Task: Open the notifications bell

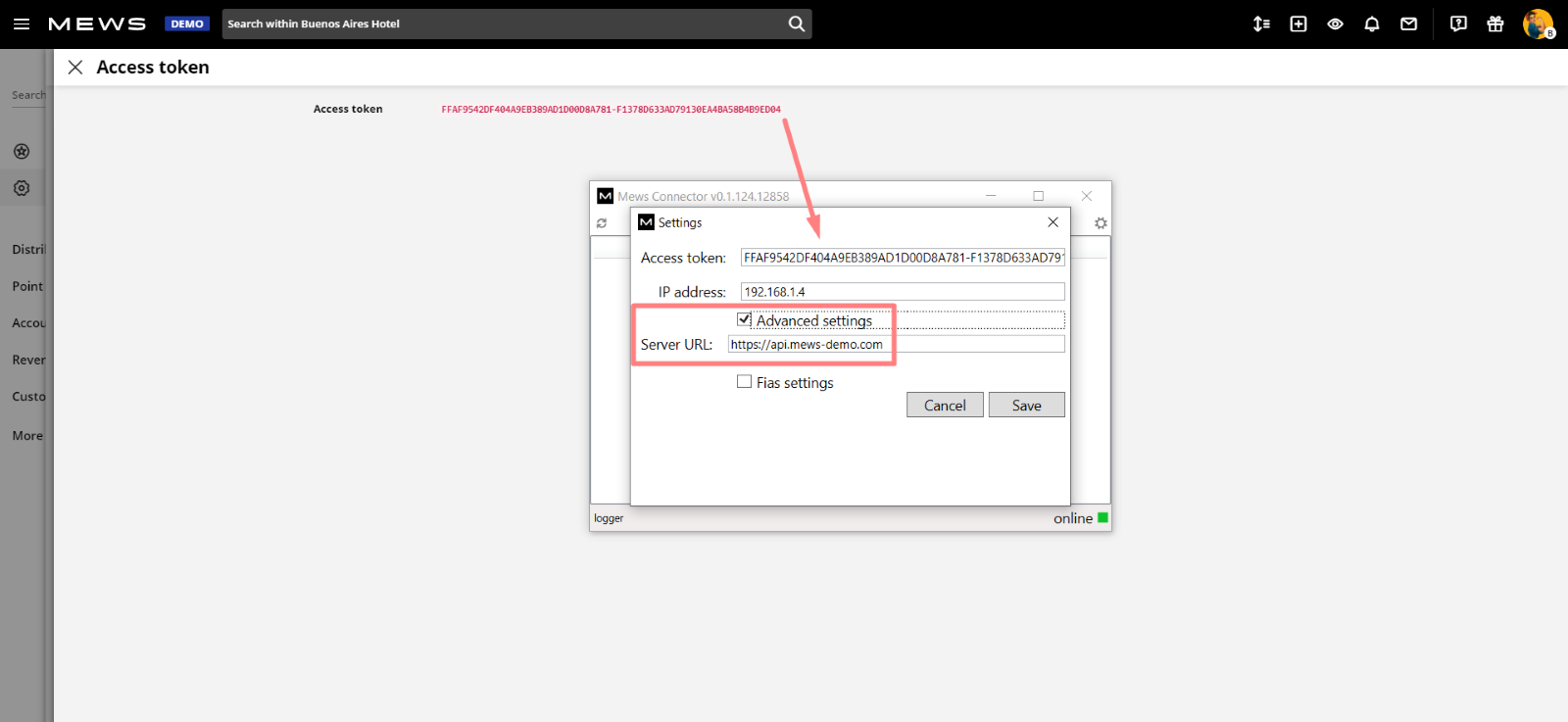Action: [x=1372, y=24]
